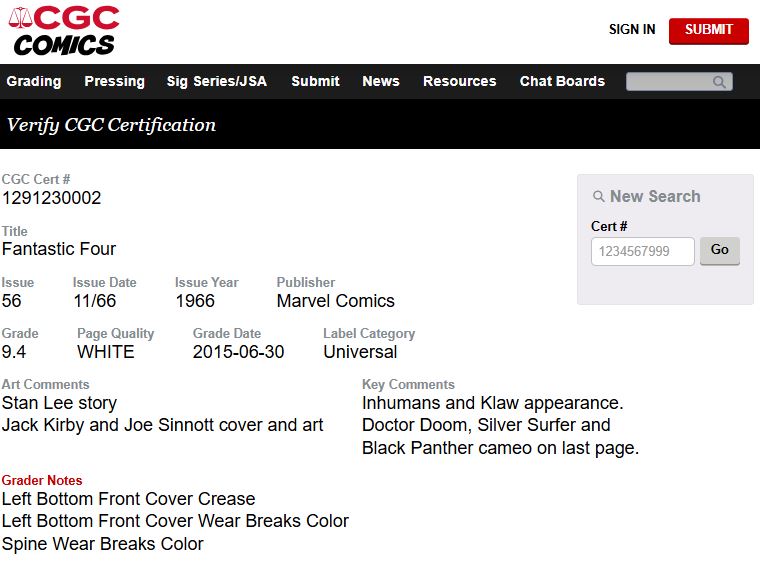Open the Pressing menu
Image resolution: width=760 pixels, height=562 pixels.
click(114, 81)
